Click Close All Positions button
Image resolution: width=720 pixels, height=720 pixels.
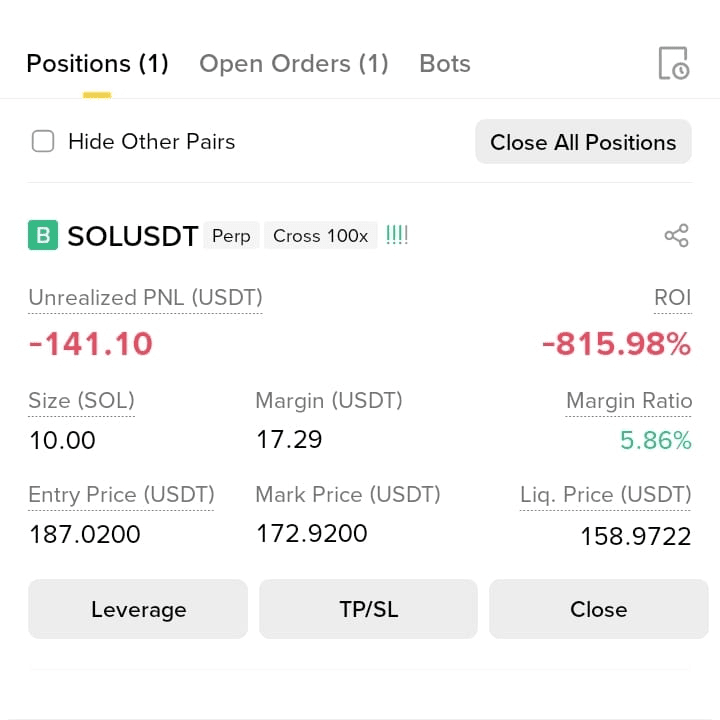click(x=583, y=142)
